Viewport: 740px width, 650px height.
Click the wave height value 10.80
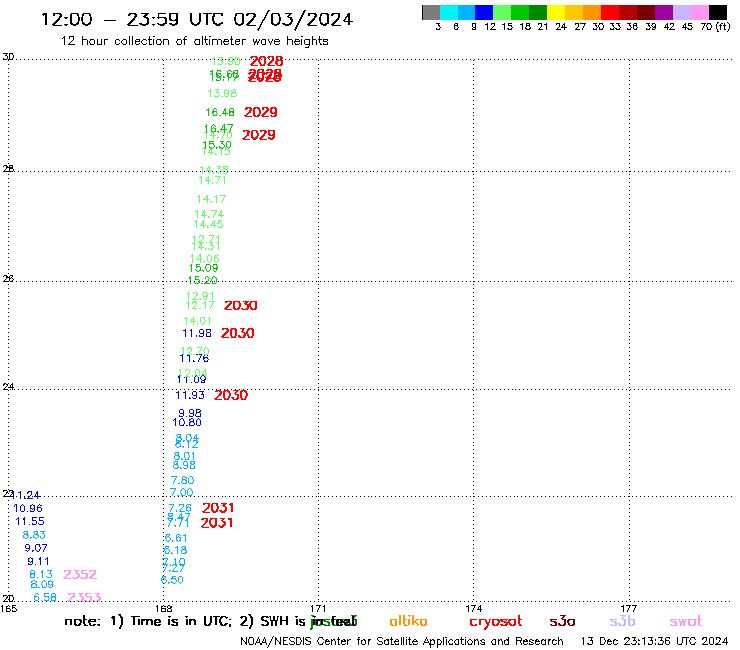tap(187, 422)
